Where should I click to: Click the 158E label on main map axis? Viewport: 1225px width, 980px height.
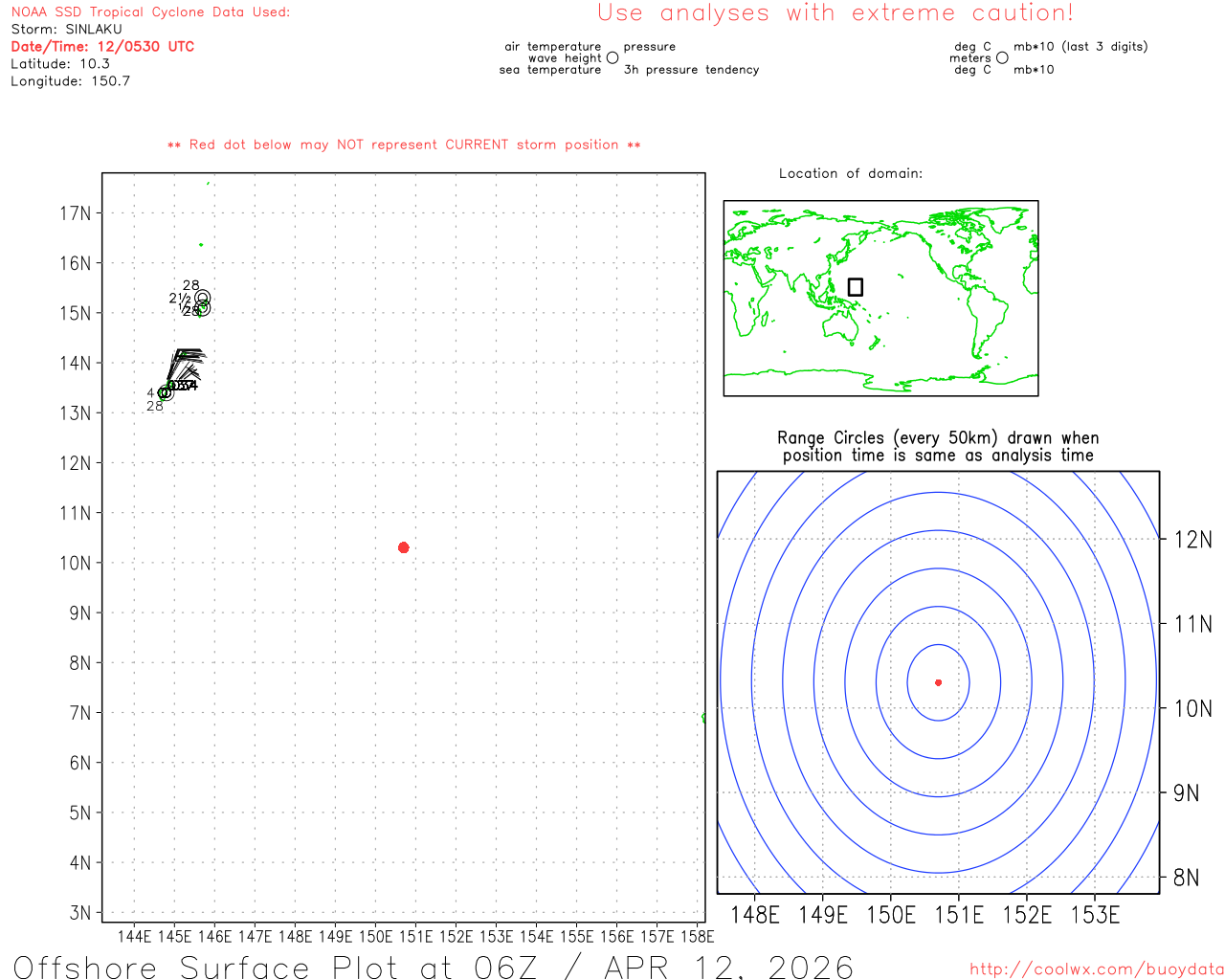tap(697, 936)
